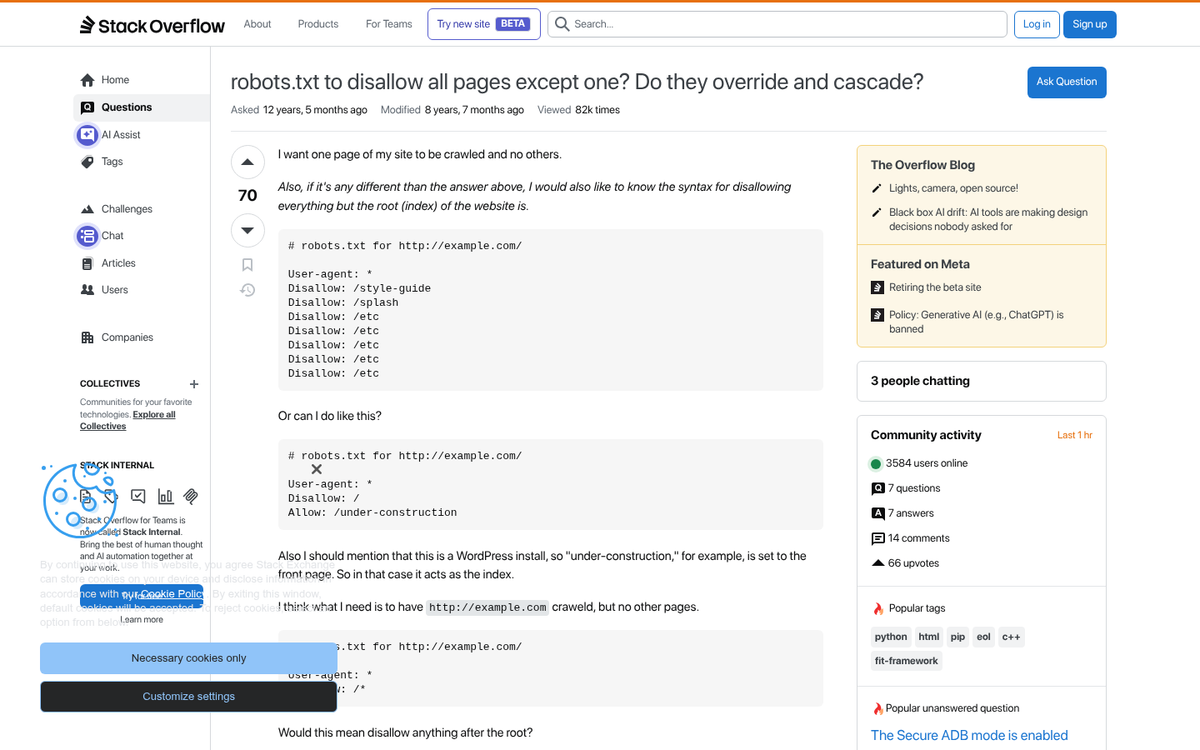Expand the Collectives list with the plus
The height and width of the screenshot is (750, 1200).
click(x=193, y=384)
